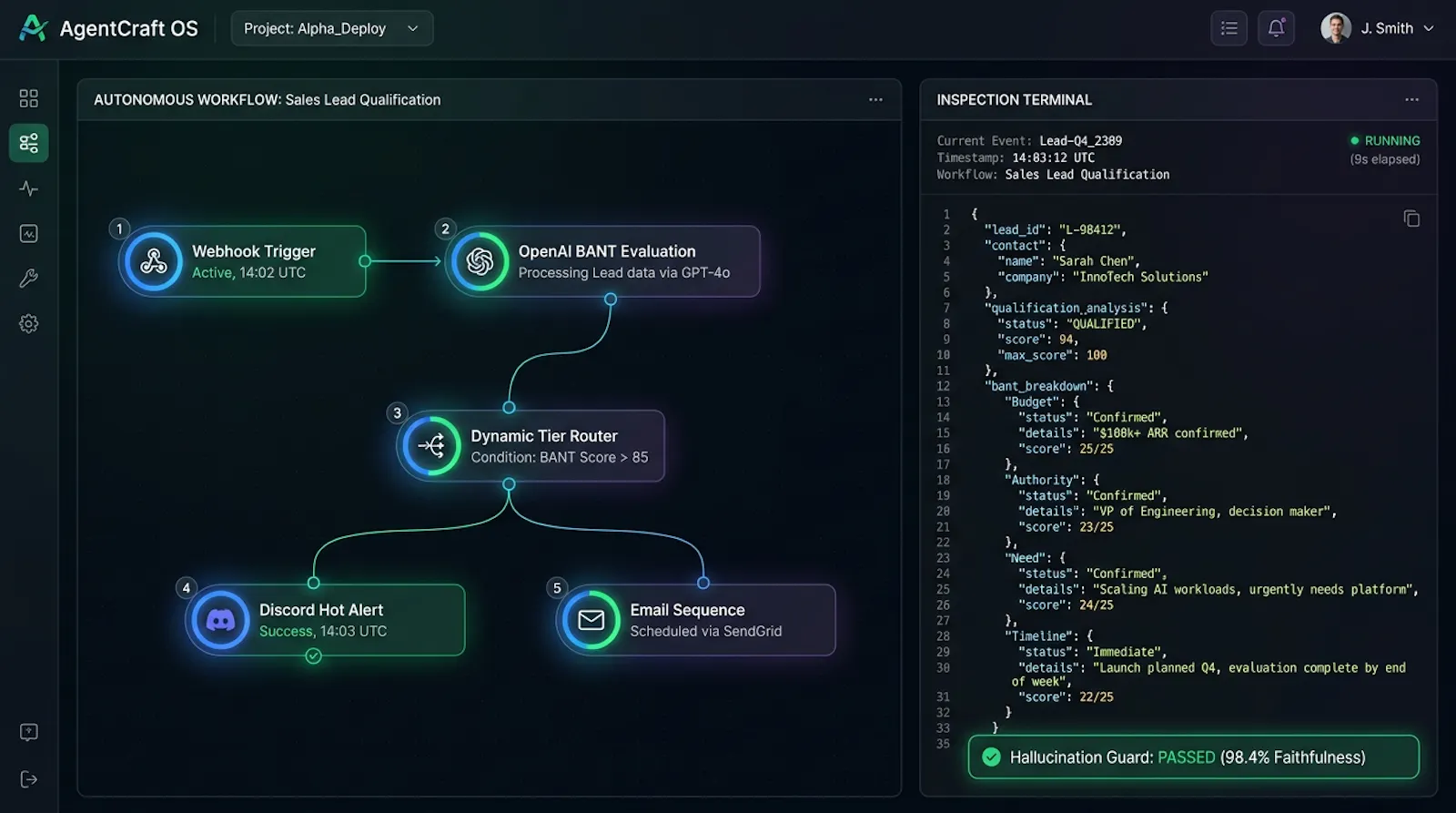This screenshot has width=1456, height=813.
Task: Click the "score": 22/25 line
Action: coord(1066,697)
